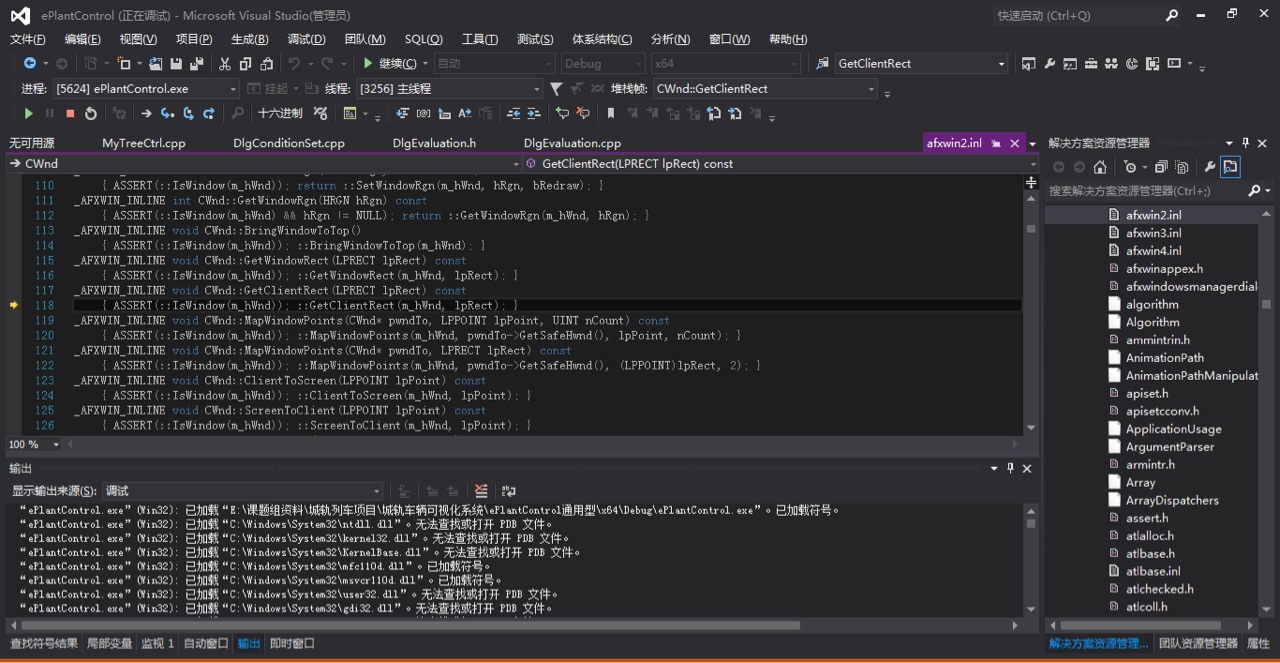This screenshot has height=663, width=1280.
Task: Open the CWnd class scope dropdown
Action: [265, 164]
